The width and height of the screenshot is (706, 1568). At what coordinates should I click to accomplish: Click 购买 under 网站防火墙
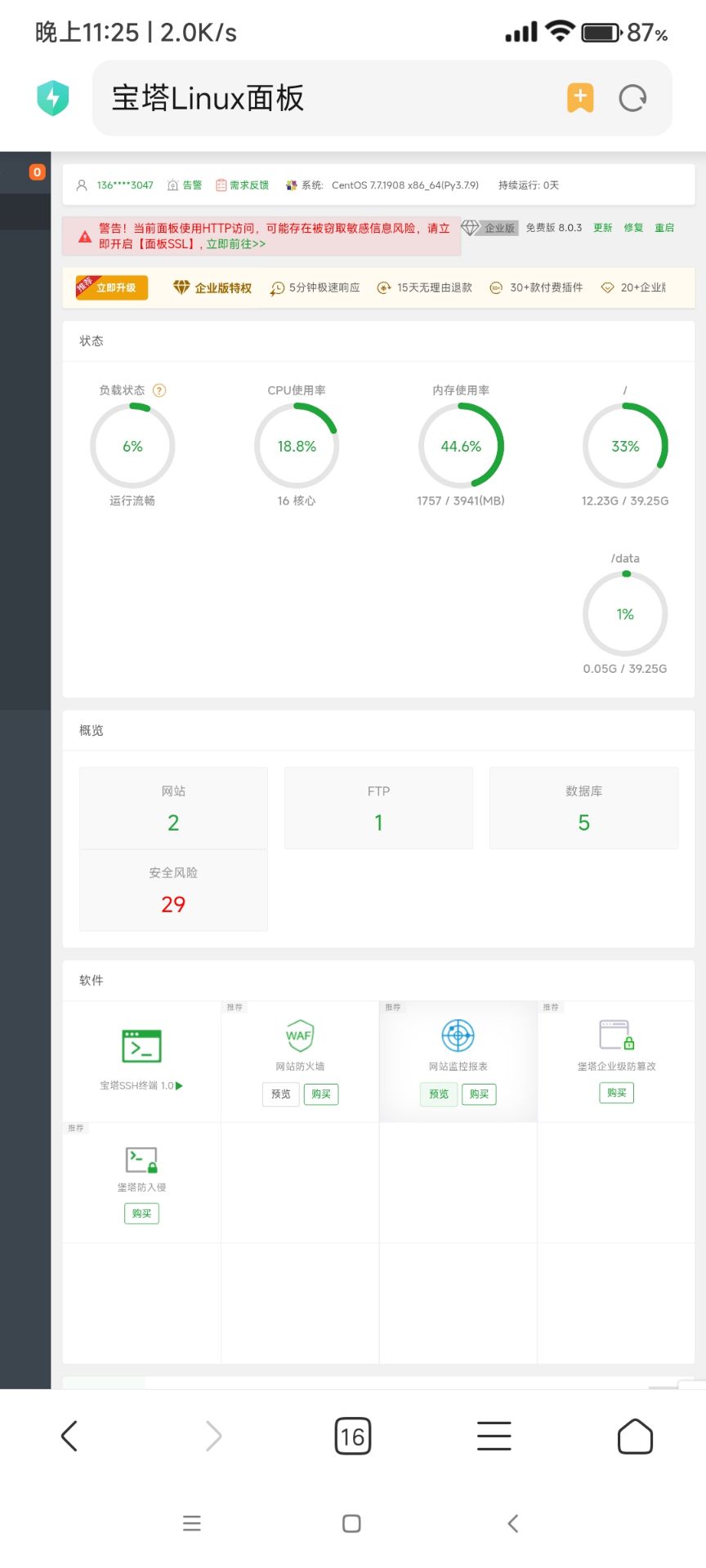pos(321,1094)
